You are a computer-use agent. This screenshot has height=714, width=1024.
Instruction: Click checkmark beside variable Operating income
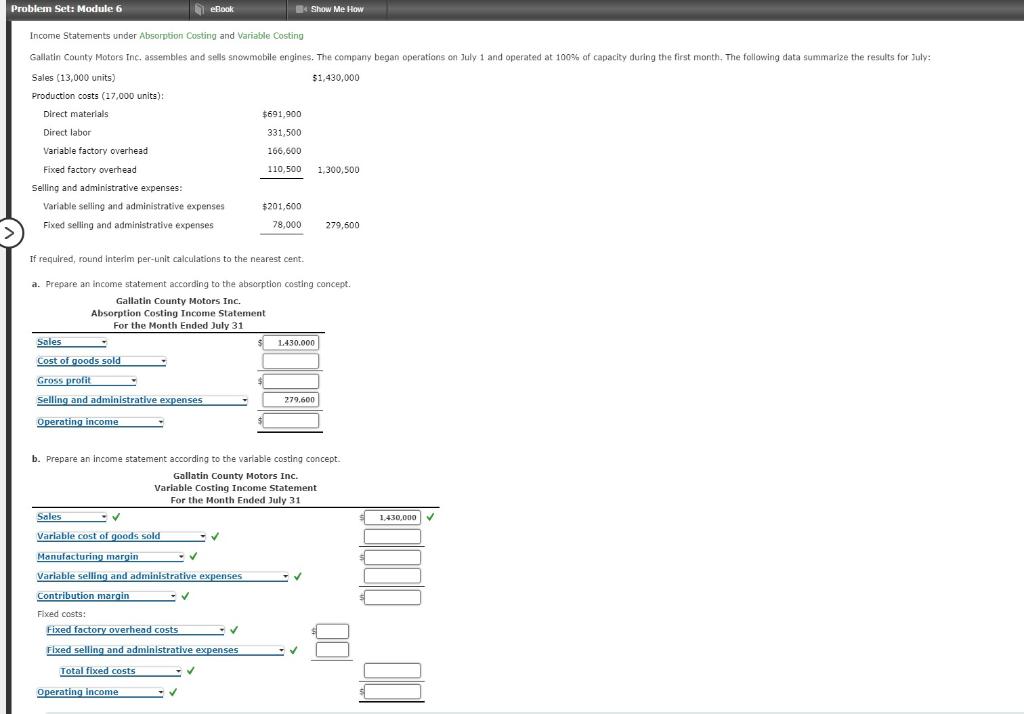point(173,692)
